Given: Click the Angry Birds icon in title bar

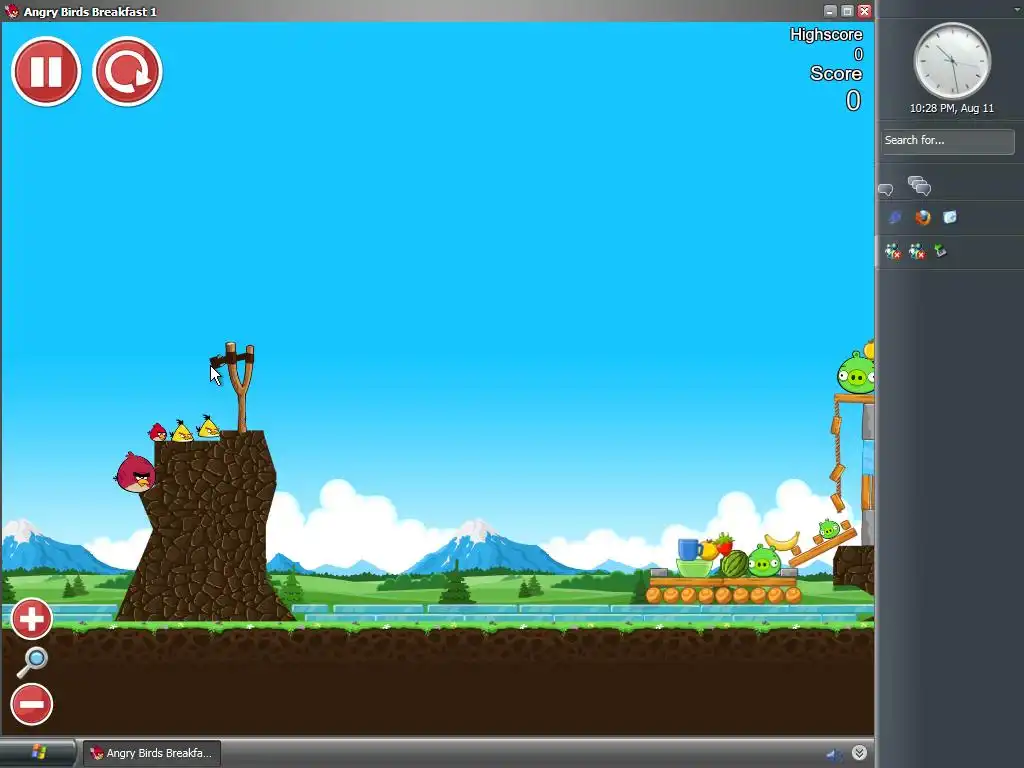Looking at the screenshot, I should (12, 11).
